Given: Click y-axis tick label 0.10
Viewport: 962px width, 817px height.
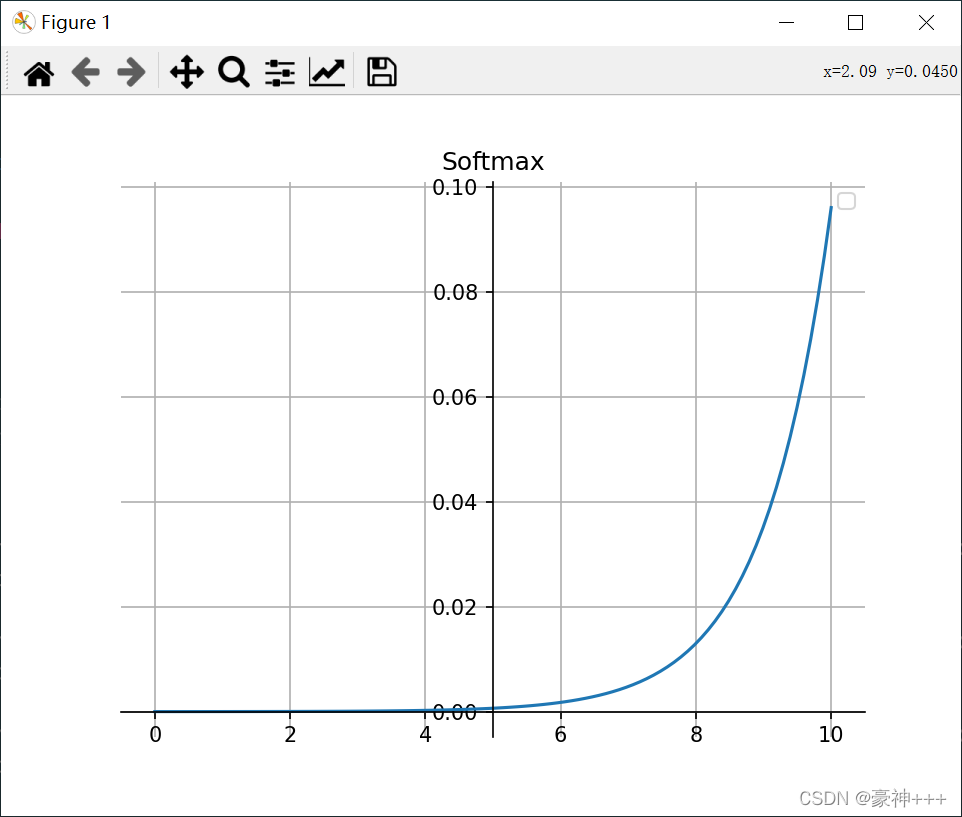Looking at the screenshot, I should tap(455, 188).
